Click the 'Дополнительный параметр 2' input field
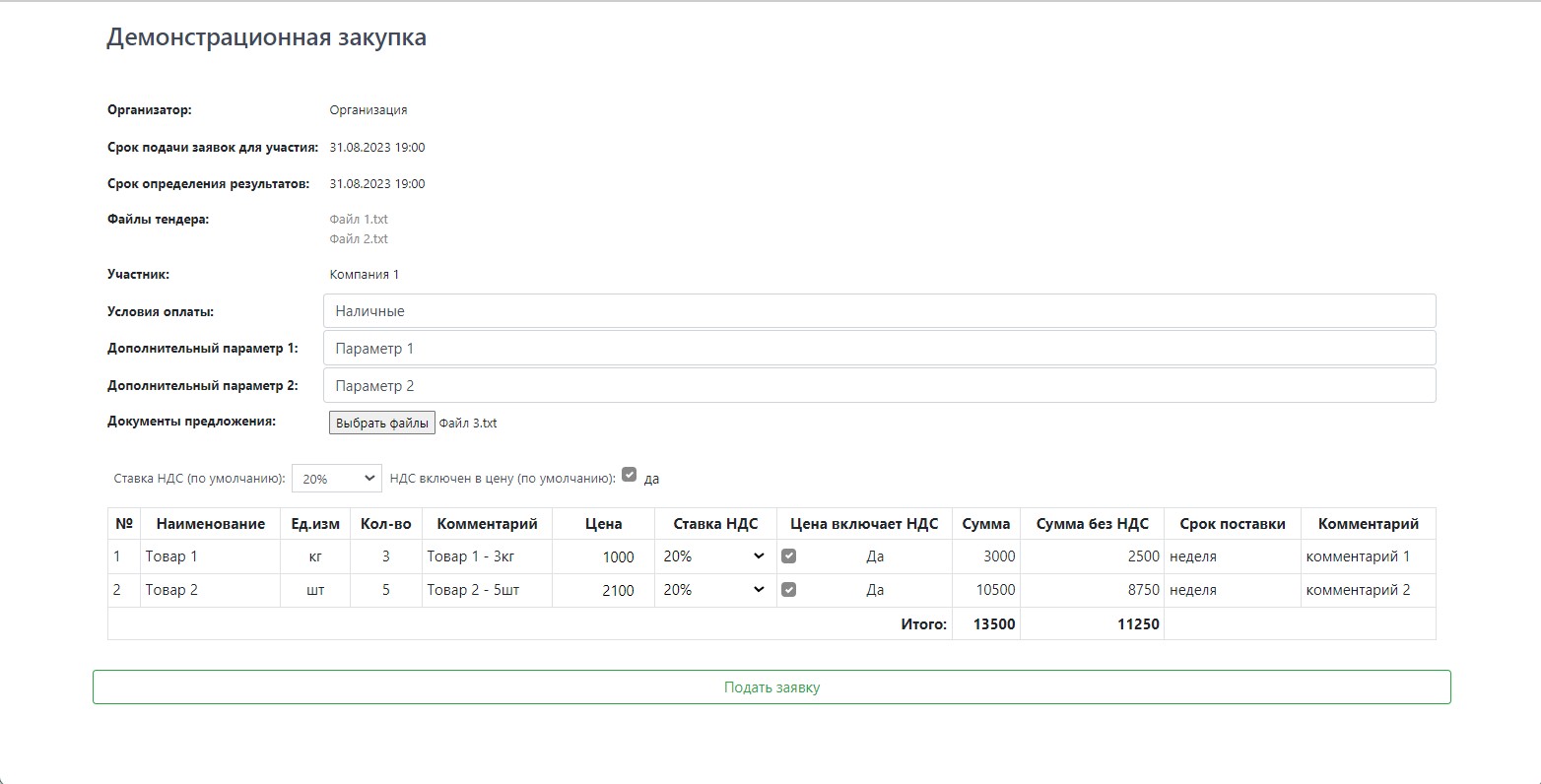The height and width of the screenshot is (784, 1541). [x=879, y=386]
